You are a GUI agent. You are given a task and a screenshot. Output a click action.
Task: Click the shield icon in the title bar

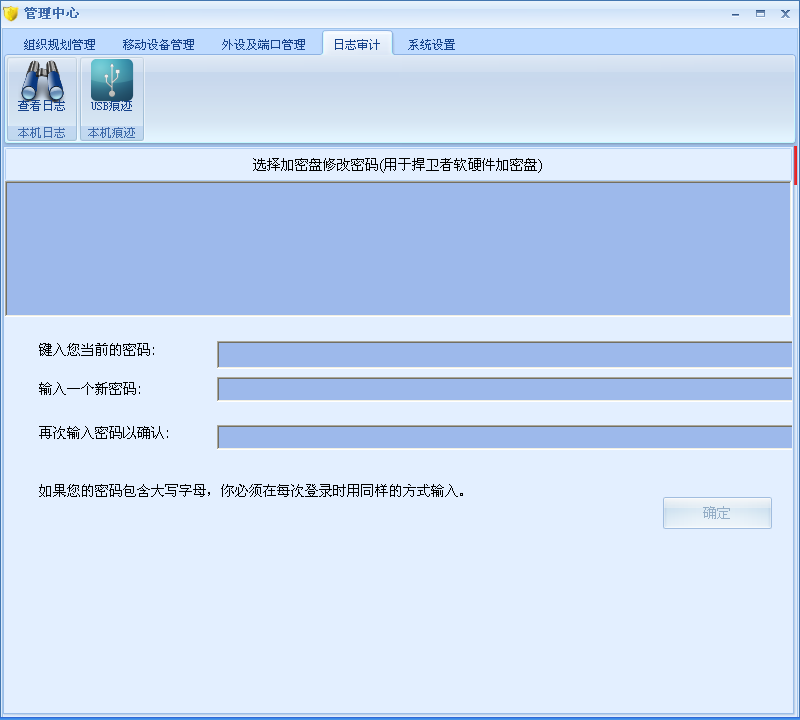click(14, 13)
